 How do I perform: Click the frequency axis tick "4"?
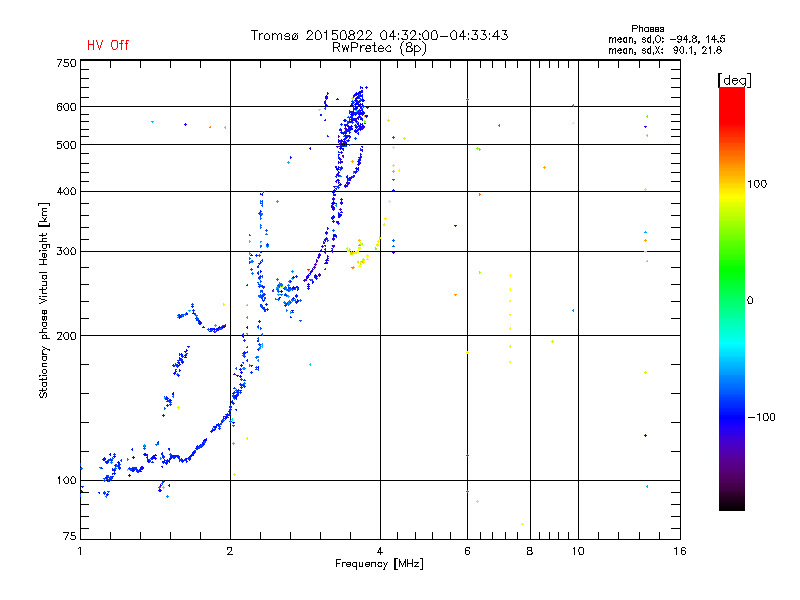click(380, 551)
